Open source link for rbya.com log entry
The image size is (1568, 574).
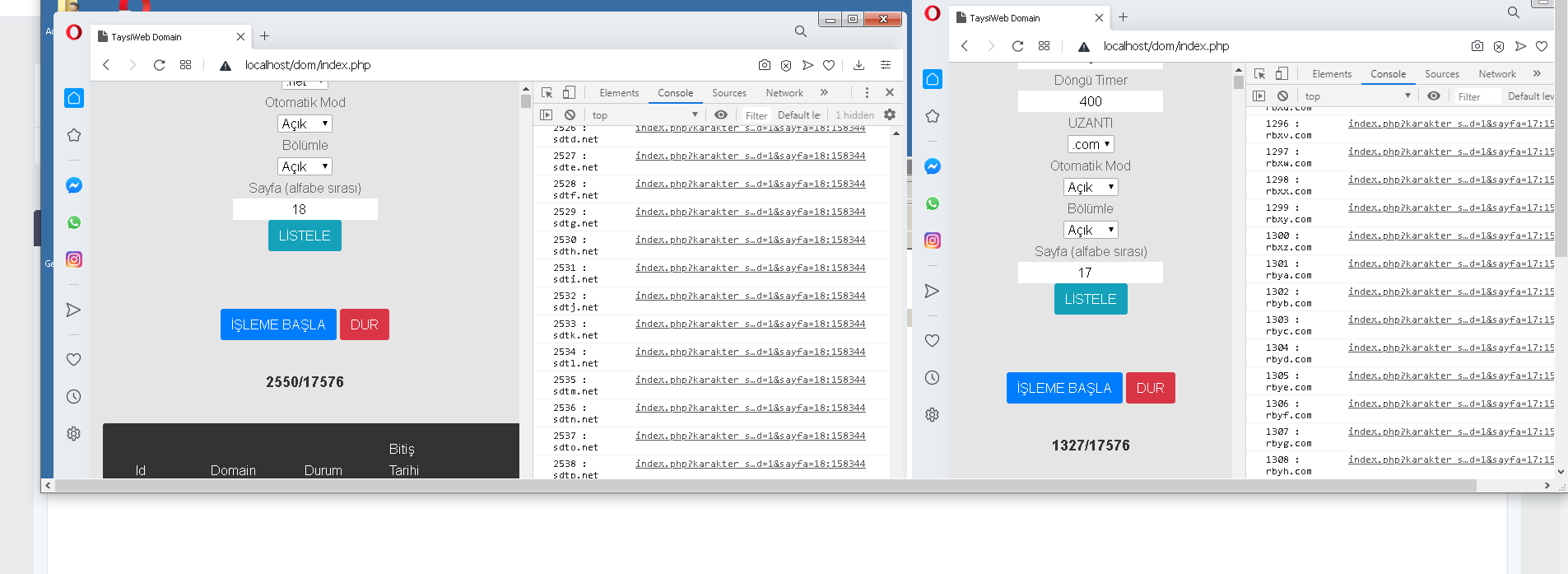pos(1451,264)
